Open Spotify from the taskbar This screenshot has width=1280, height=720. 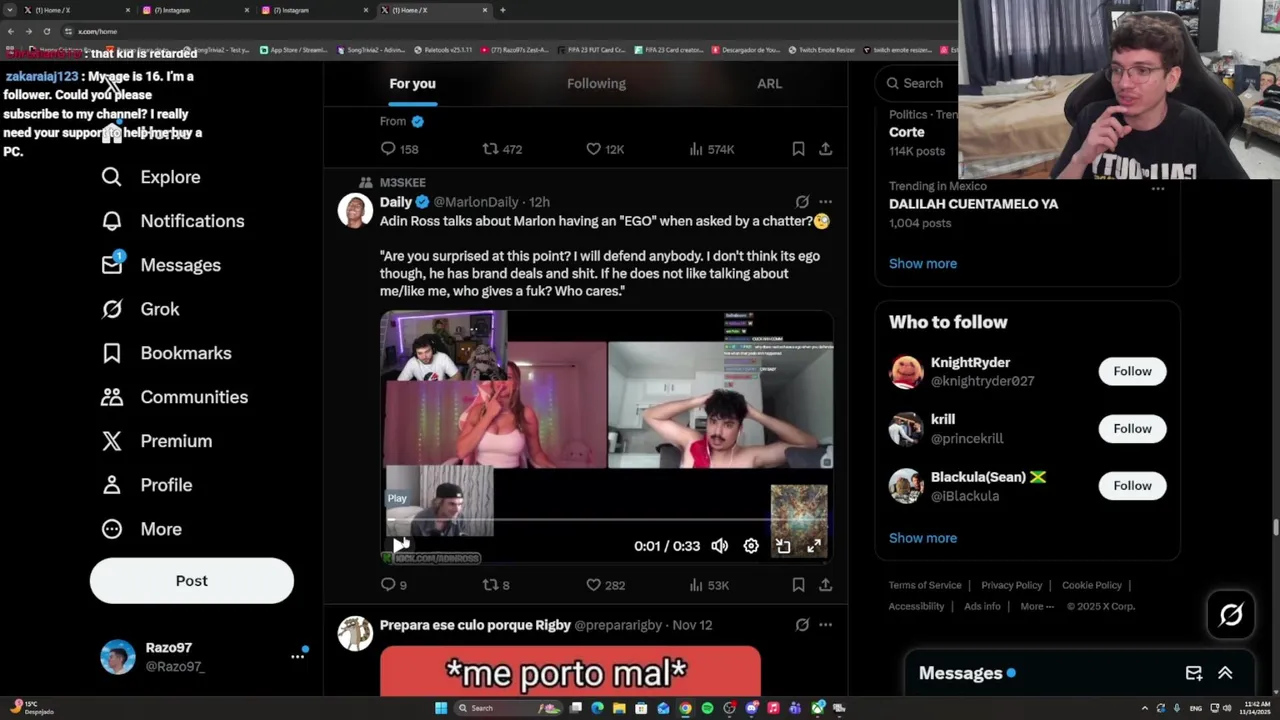pyautogui.click(x=707, y=708)
